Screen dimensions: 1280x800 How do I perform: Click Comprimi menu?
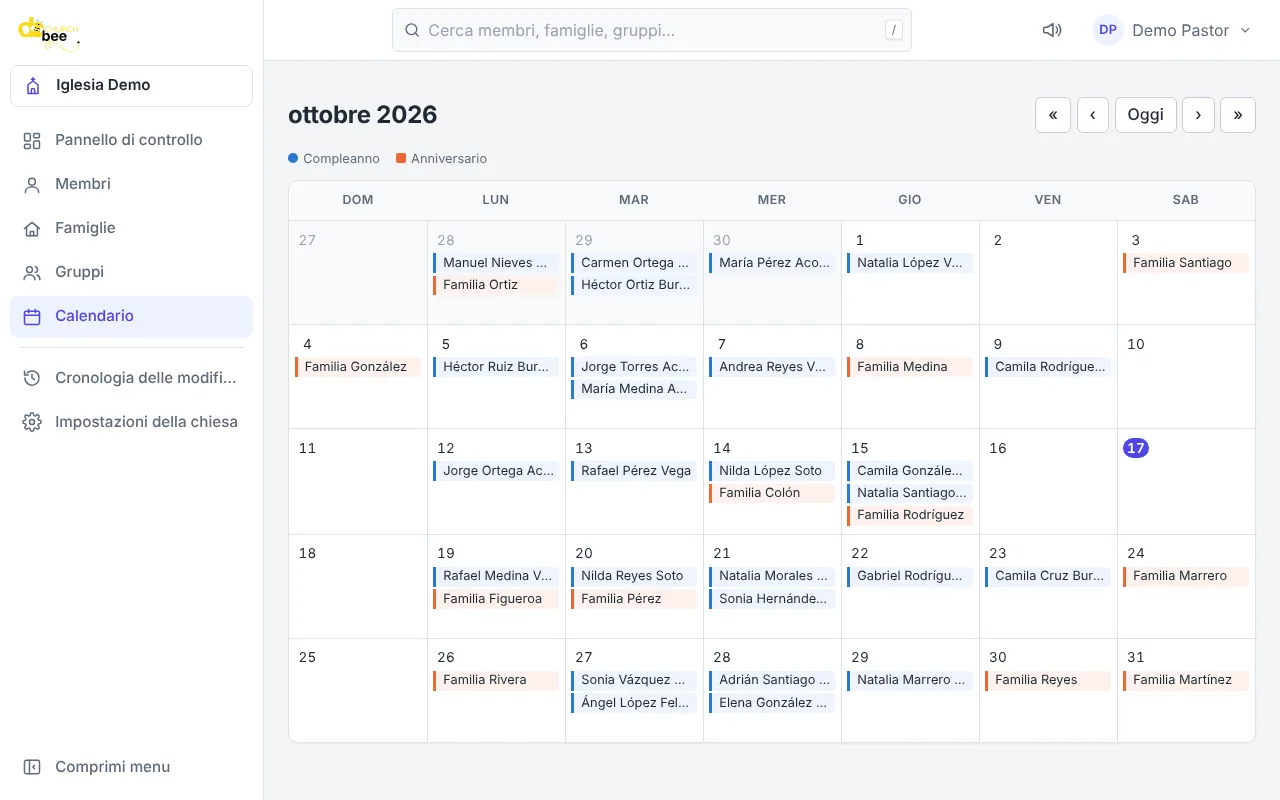coord(131,767)
